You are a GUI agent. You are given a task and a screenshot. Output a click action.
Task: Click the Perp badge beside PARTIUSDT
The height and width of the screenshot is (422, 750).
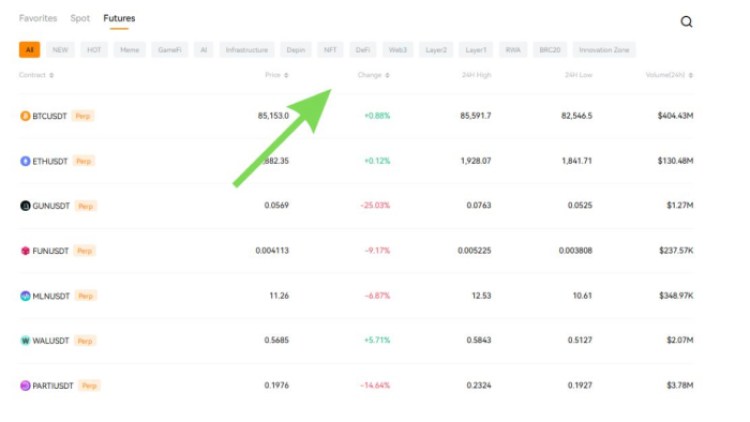pos(89,386)
